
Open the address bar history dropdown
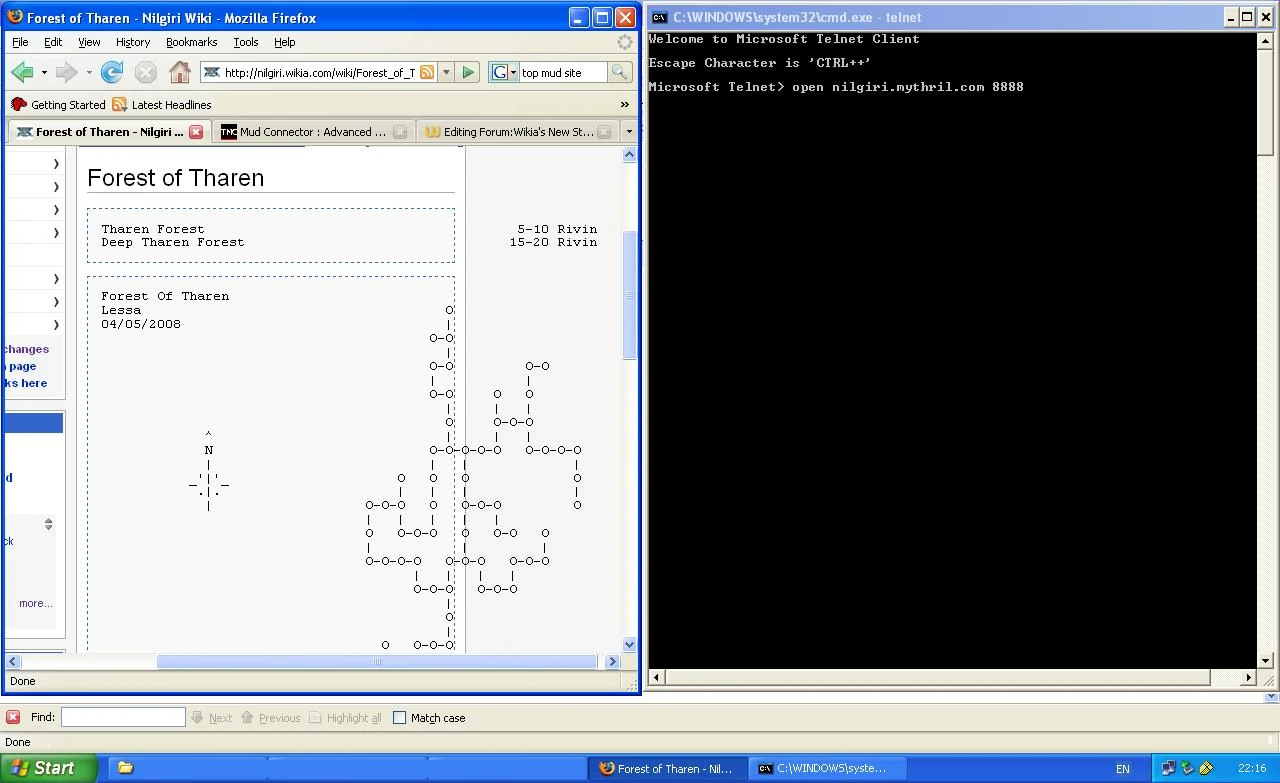coord(446,72)
